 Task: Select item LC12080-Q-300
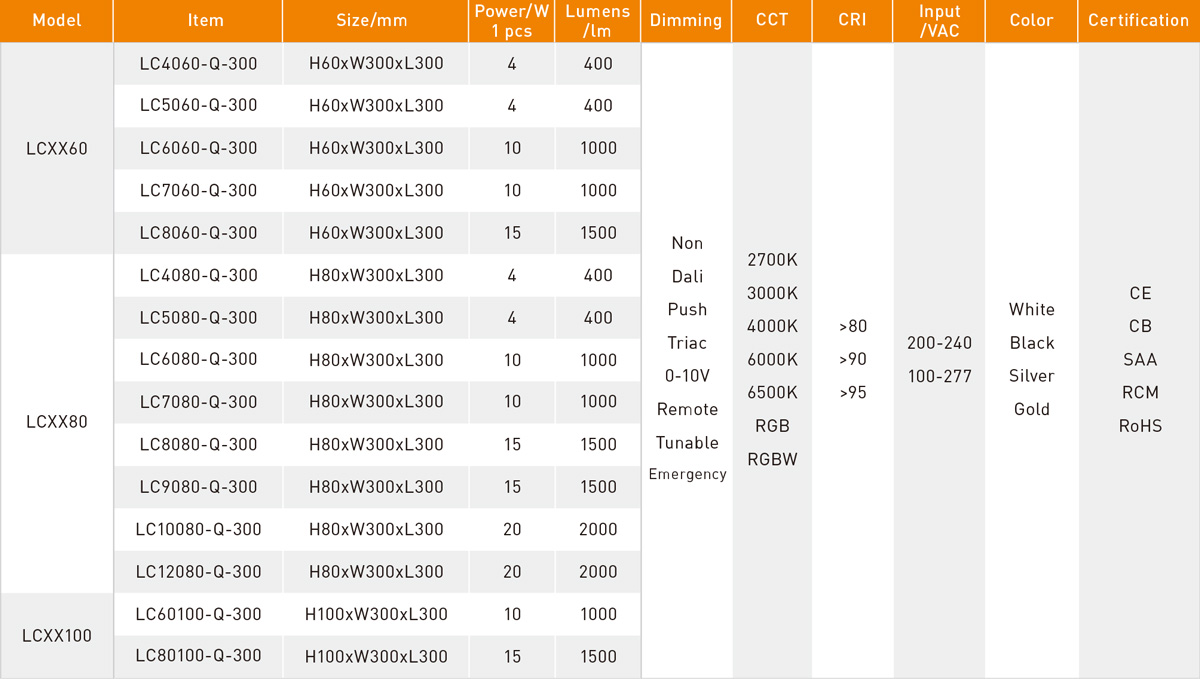pos(198,572)
